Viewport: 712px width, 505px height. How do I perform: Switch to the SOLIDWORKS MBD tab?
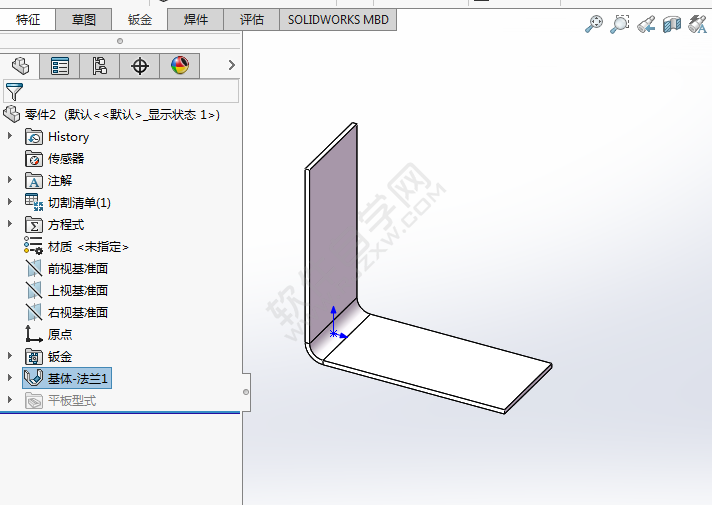click(338, 20)
